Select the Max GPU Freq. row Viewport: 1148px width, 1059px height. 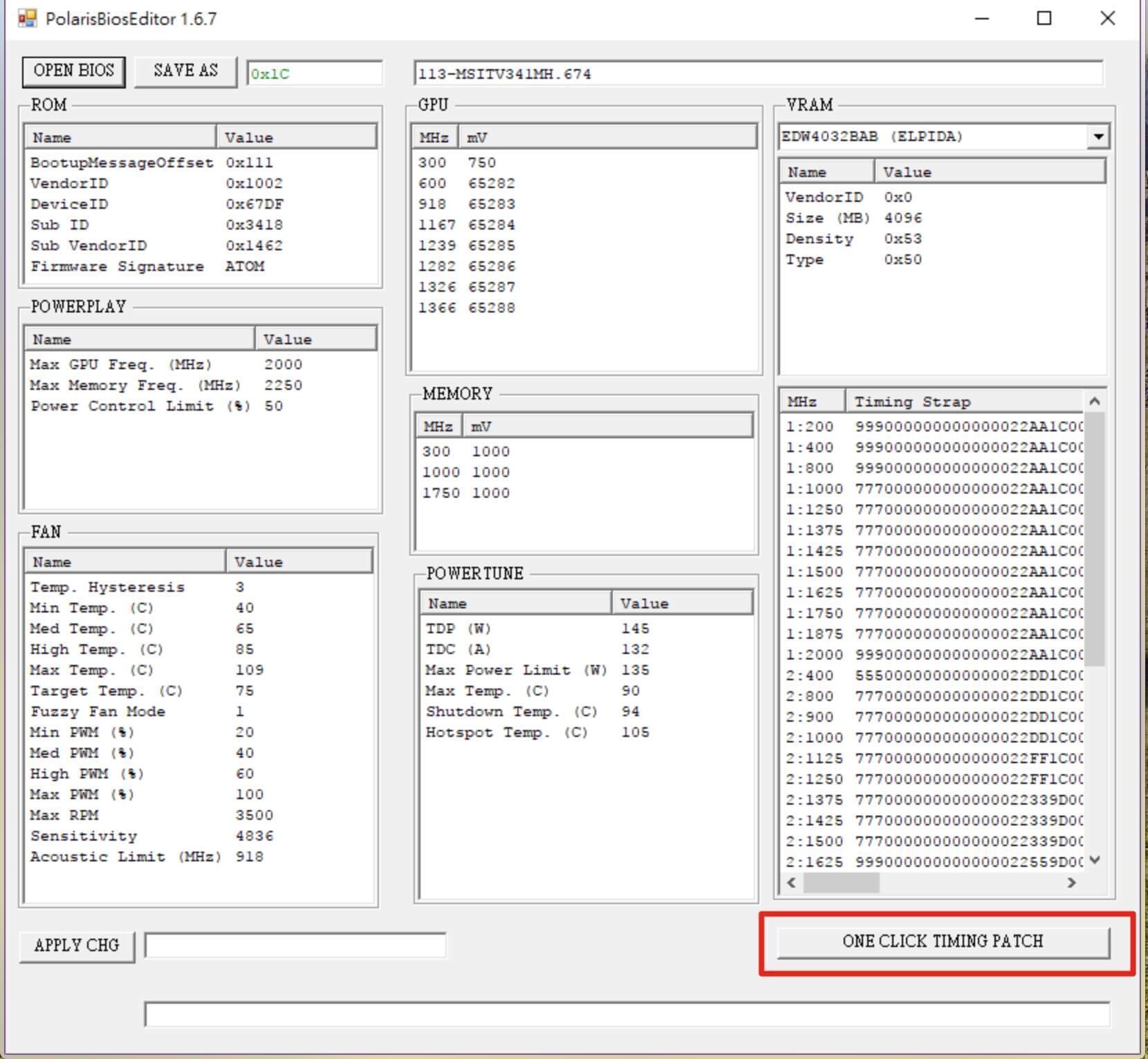201,365
